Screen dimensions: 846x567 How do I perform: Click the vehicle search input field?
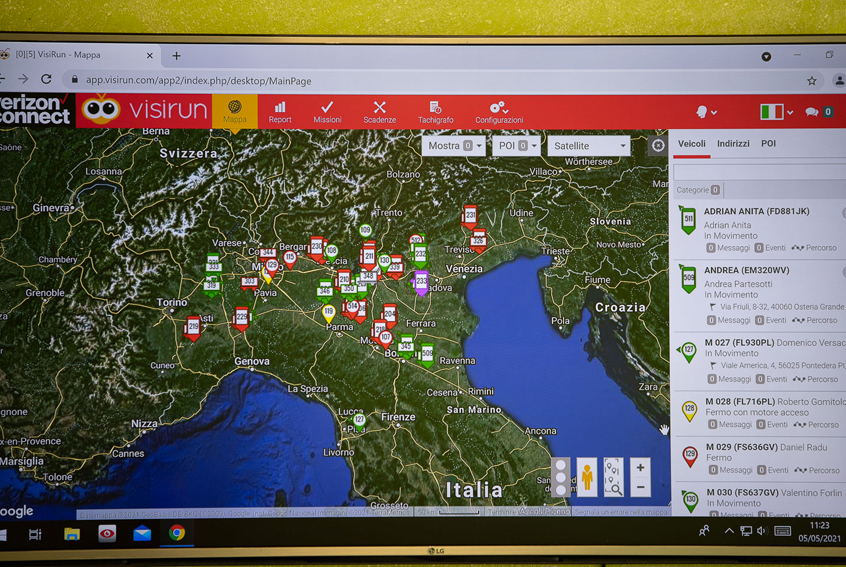click(758, 172)
